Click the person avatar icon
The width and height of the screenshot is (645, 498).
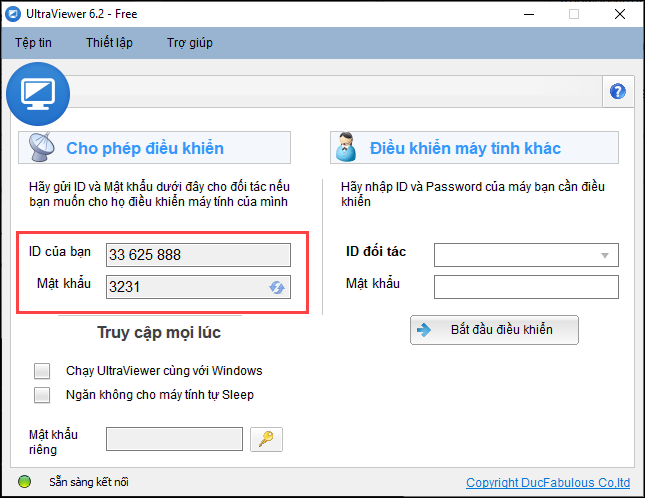tap(346, 147)
